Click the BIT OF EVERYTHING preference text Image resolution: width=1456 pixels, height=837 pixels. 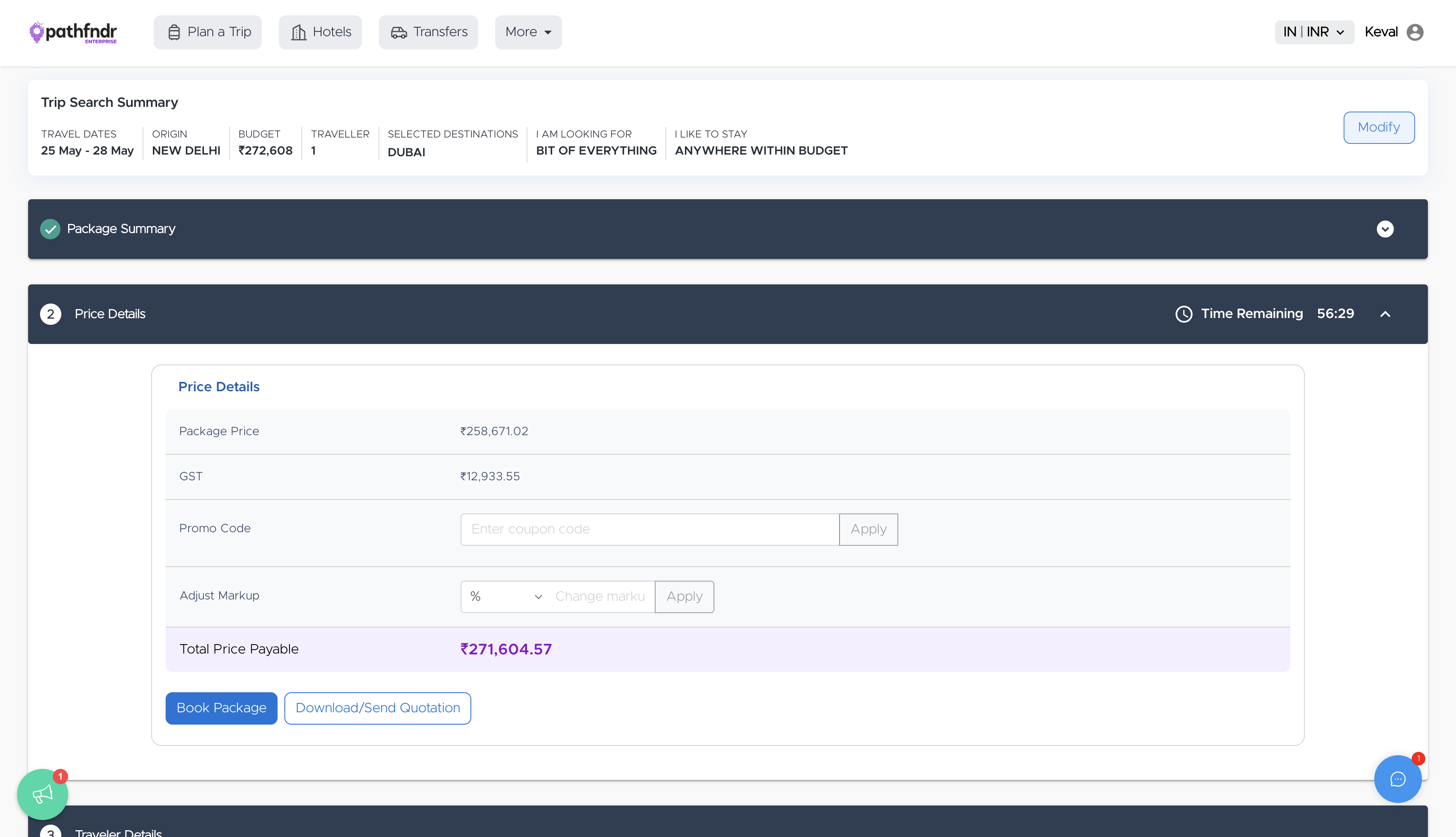tap(596, 151)
